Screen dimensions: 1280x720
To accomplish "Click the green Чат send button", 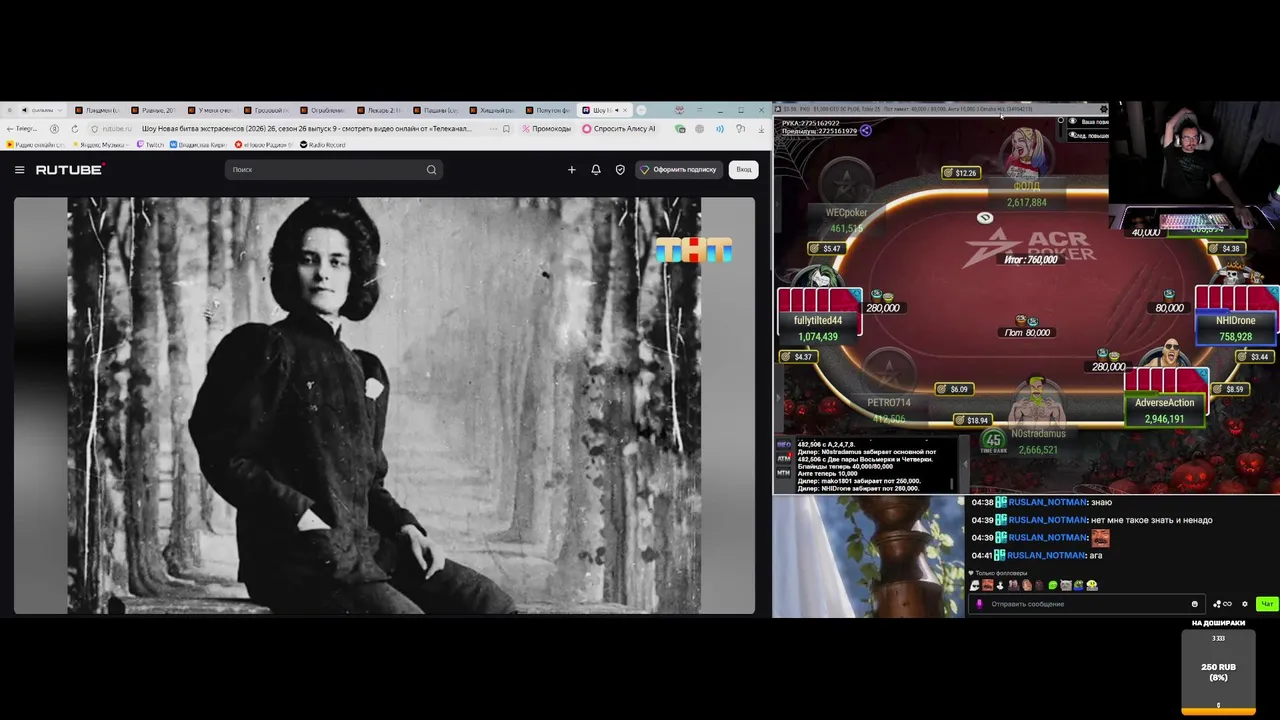I will tap(1267, 604).
